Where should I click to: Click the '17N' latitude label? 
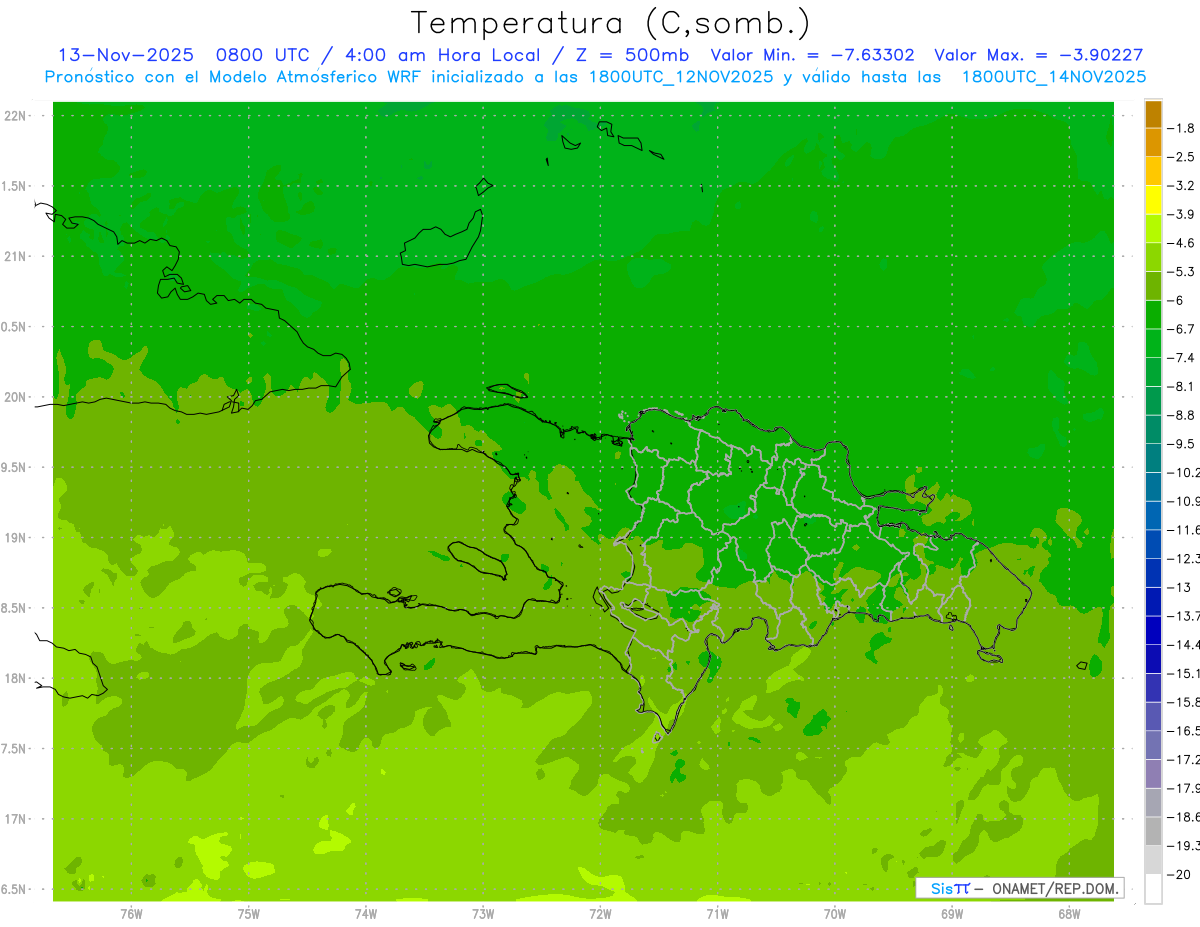[15, 819]
